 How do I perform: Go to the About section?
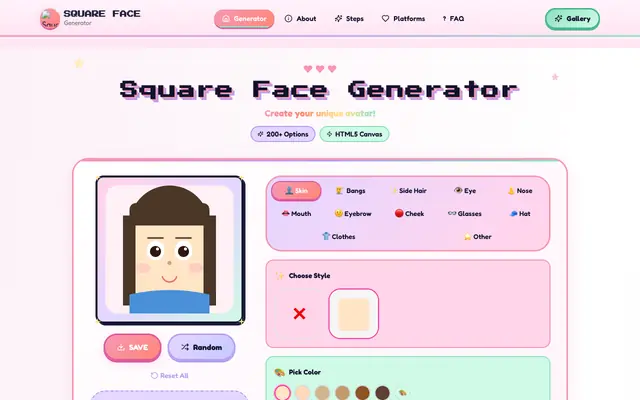click(x=300, y=19)
